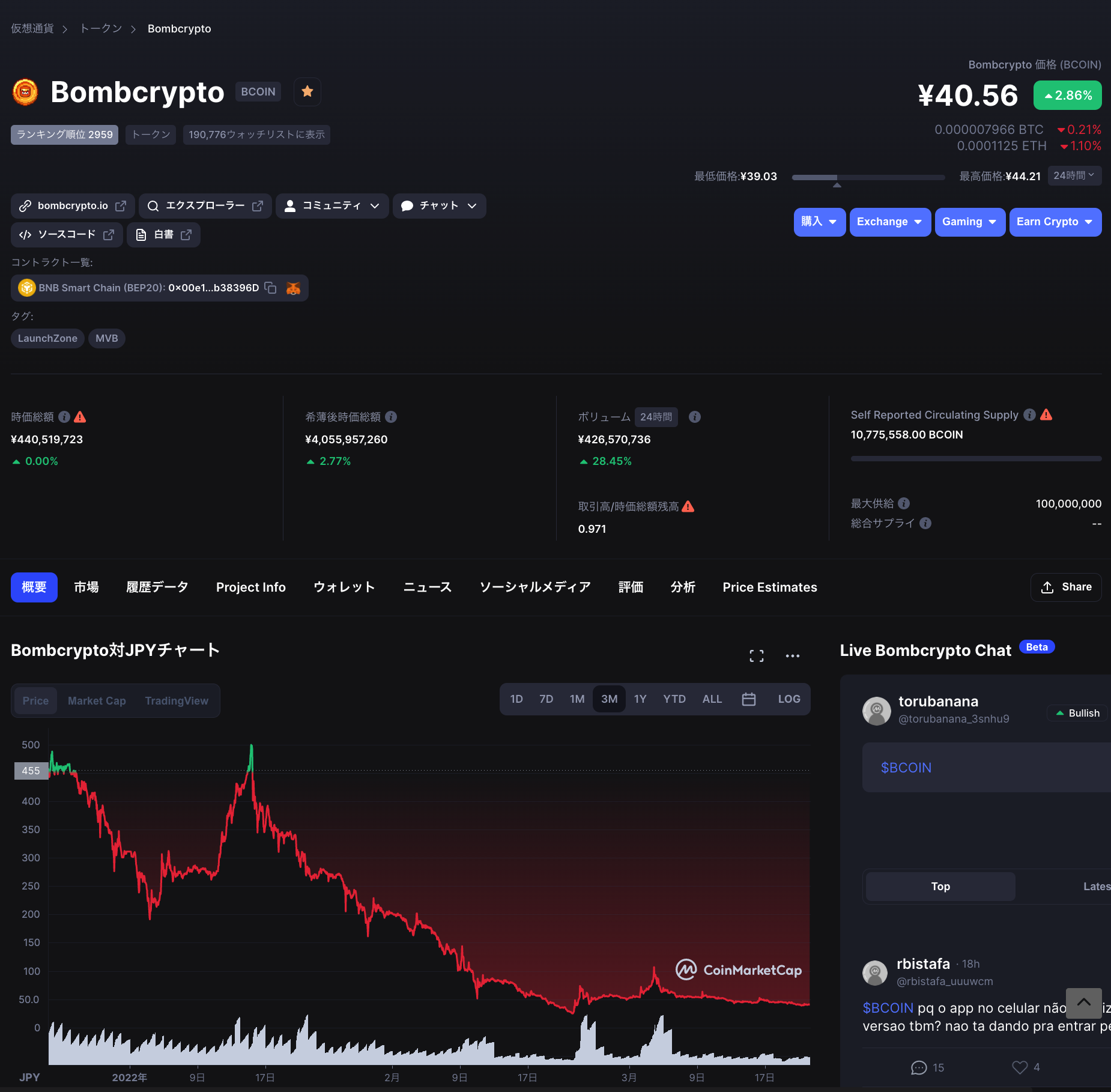Image resolution: width=1111 pixels, height=1092 pixels.
Task: Expand the チャット chat dropdown
Action: coord(440,206)
